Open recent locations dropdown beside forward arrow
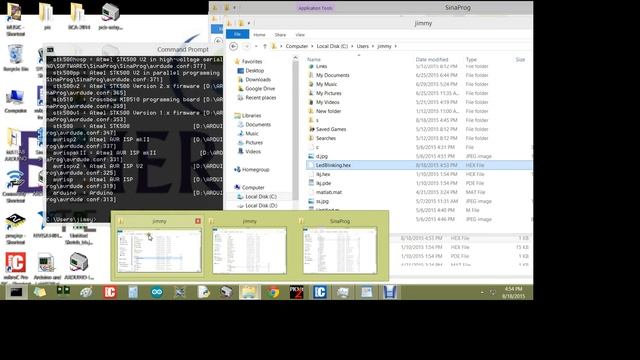640x360 pixels. click(x=256, y=46)
